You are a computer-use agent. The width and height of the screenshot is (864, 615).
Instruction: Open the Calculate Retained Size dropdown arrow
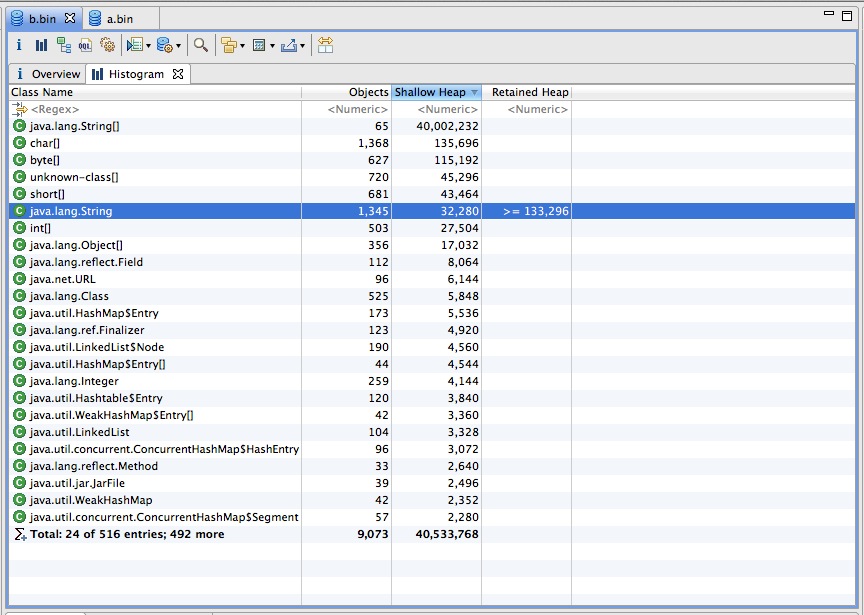(x=271, y=46)
